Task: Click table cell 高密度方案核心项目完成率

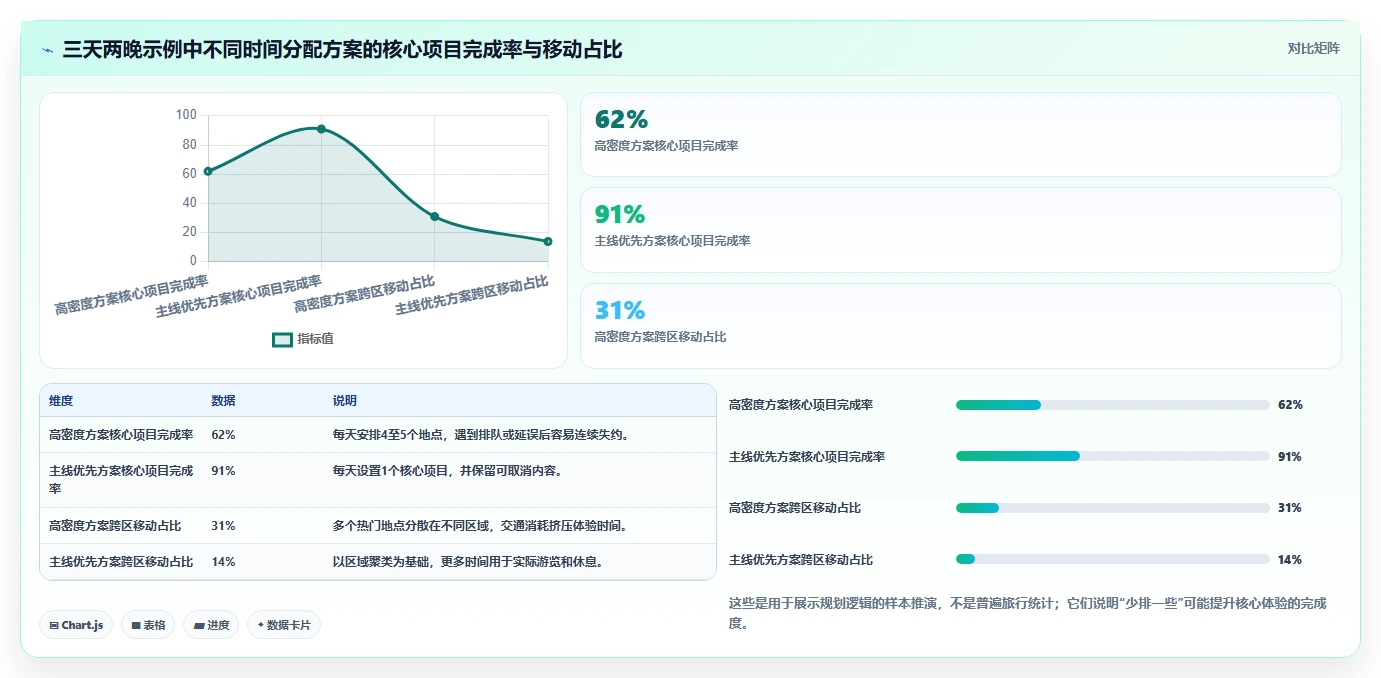Action: click(121, 435)
